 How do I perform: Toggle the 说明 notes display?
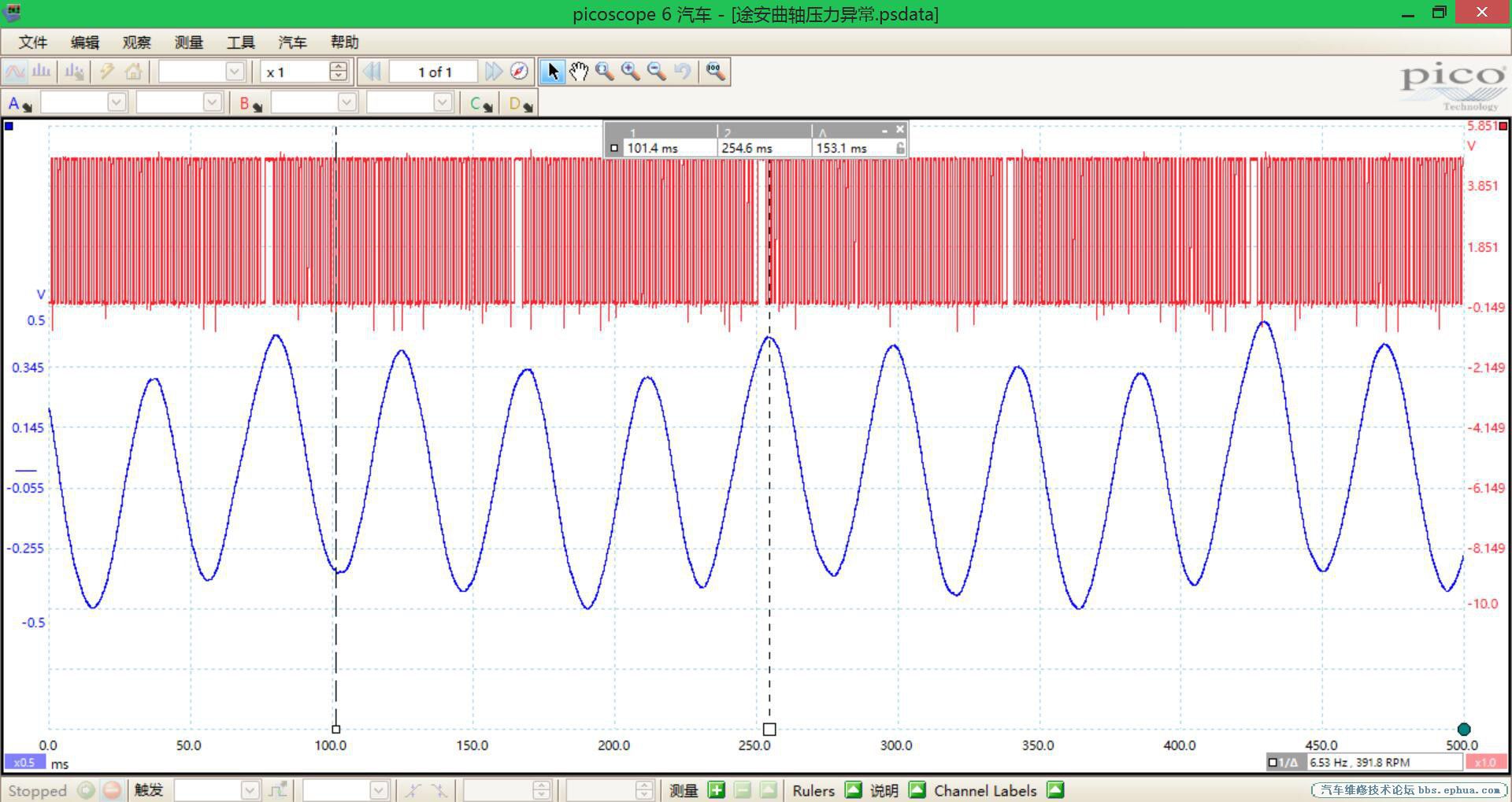[917, 789]
